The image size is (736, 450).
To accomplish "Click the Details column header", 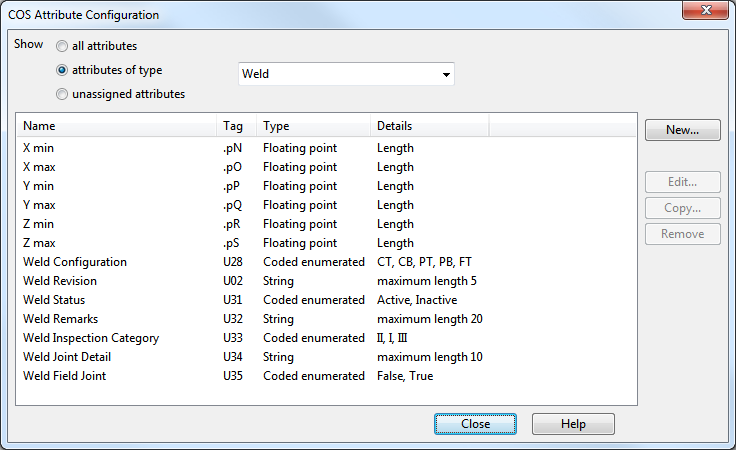I will pyautogui.click(x=428, y=126).
